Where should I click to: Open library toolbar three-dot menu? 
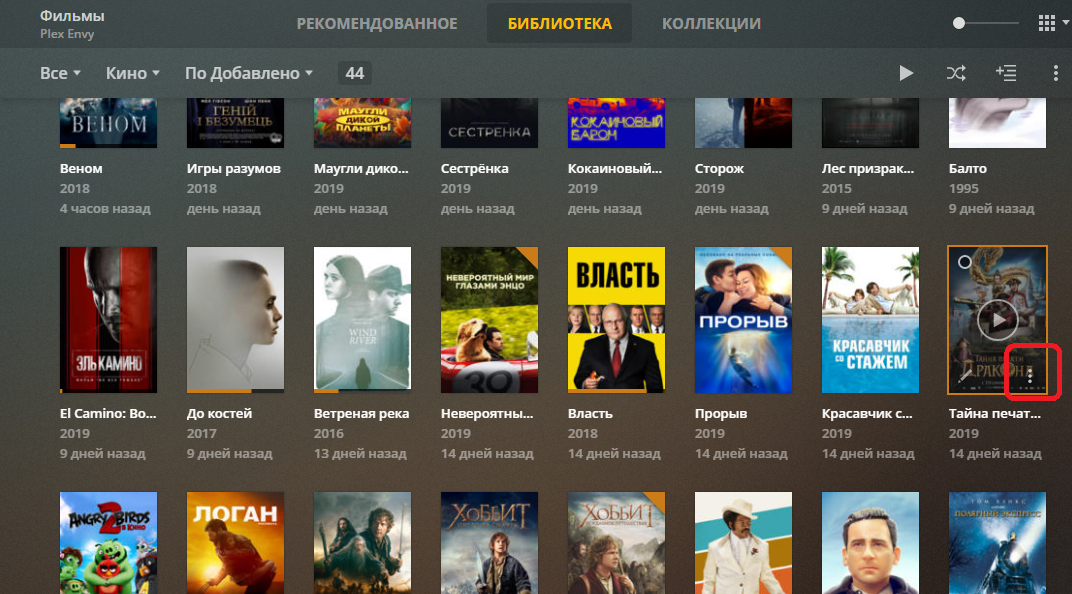pyautogui.click(x=1055, y=73)
